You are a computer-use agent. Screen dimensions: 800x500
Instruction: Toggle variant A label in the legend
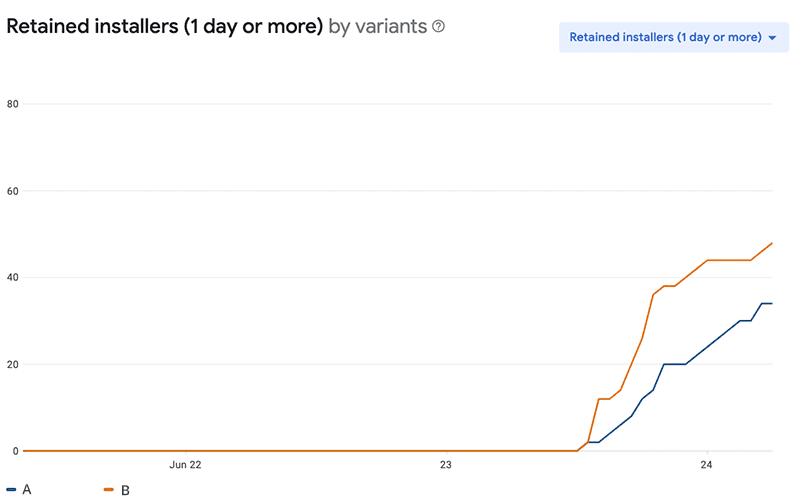26,490
